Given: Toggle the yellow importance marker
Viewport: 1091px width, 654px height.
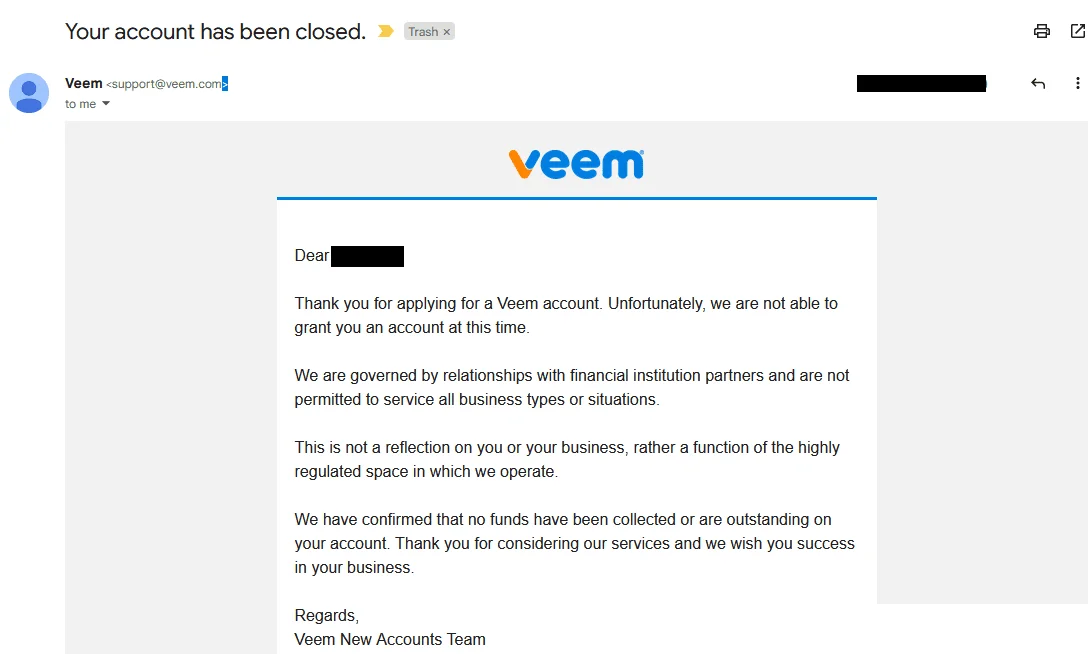Looking at the screenshot, I should pyautogui.click(x=385, y=31).
